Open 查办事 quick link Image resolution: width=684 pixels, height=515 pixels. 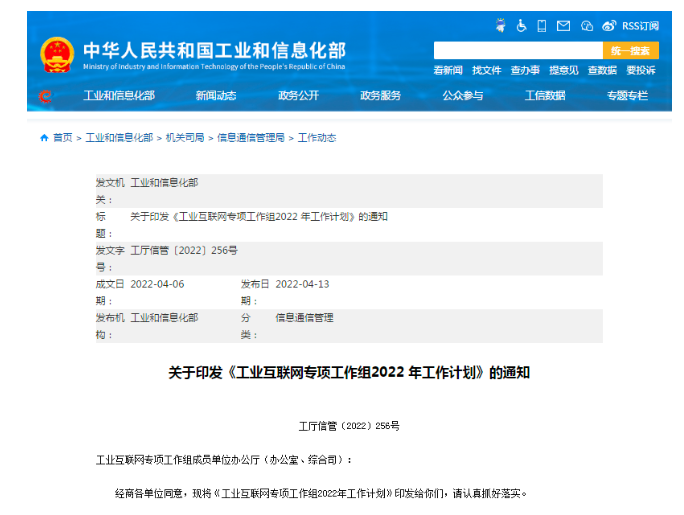(x=525, y=70)
